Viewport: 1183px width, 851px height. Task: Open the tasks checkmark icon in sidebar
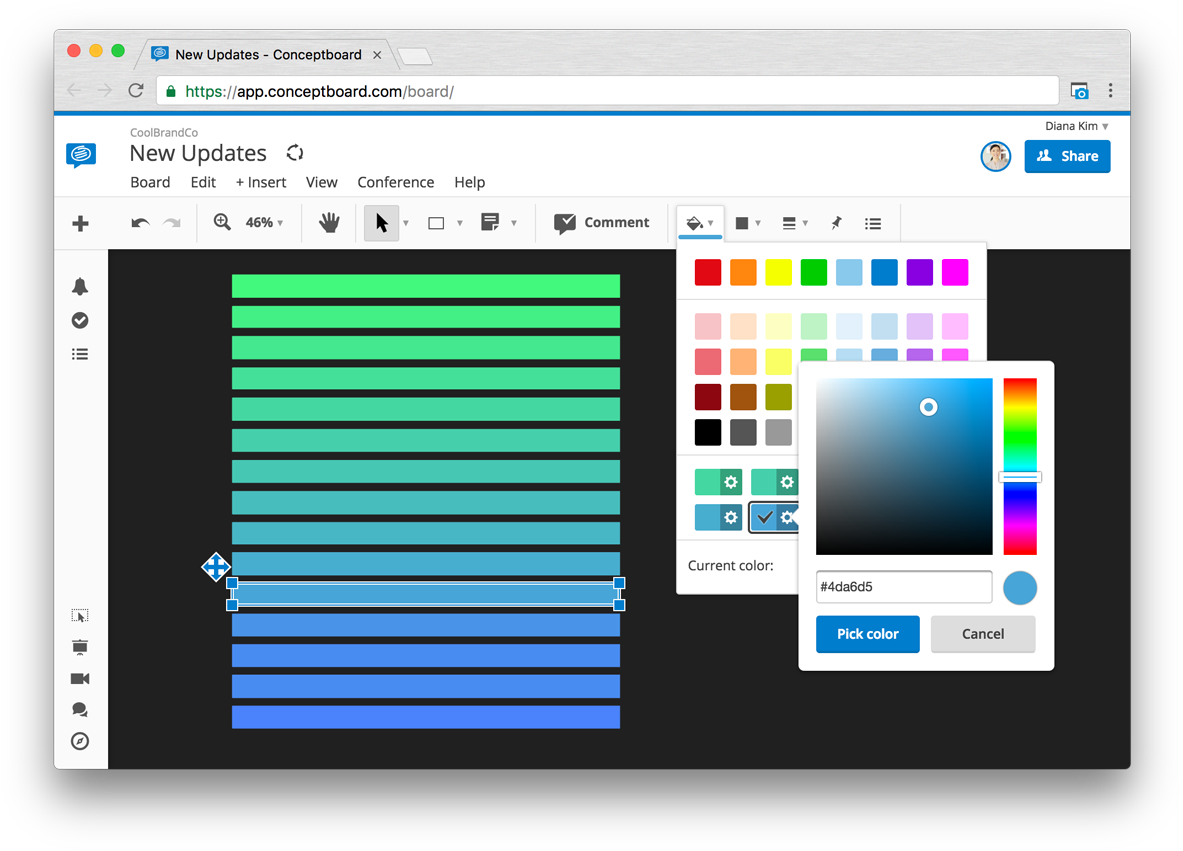point(80,320)
